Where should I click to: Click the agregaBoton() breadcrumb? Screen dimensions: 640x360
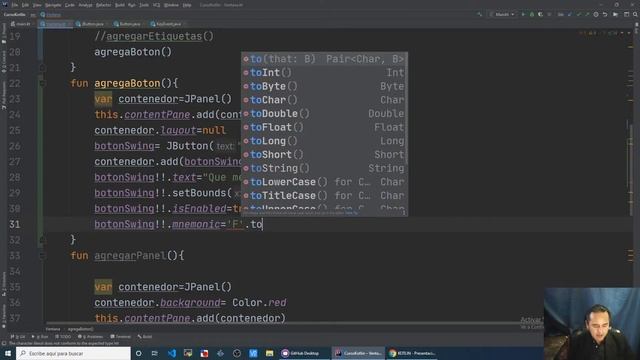point(80,329)
